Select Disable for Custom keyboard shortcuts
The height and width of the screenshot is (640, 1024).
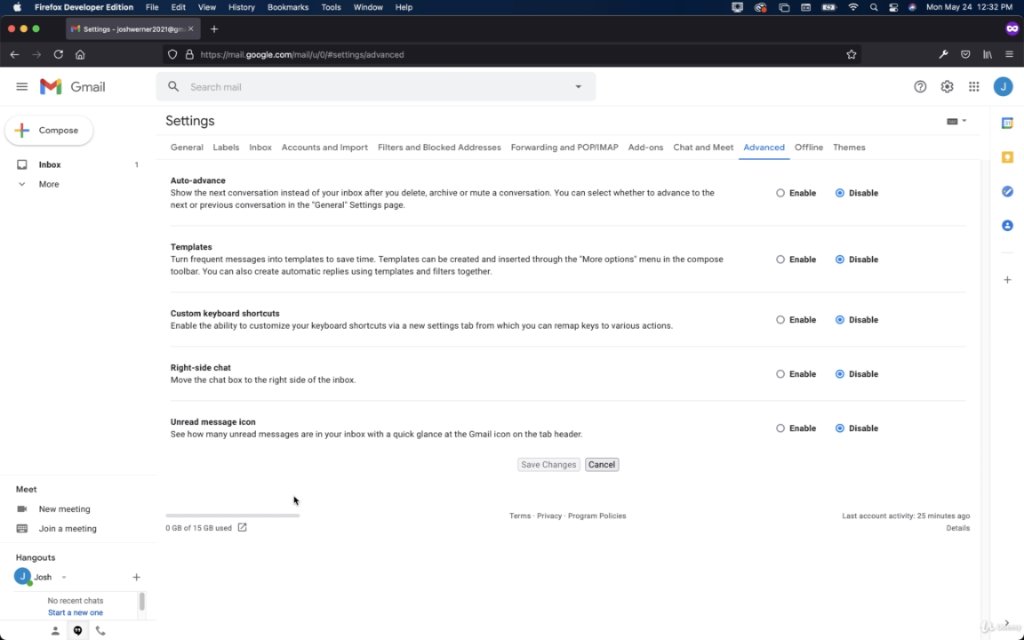pyautogui.click(x=840, y=320)
